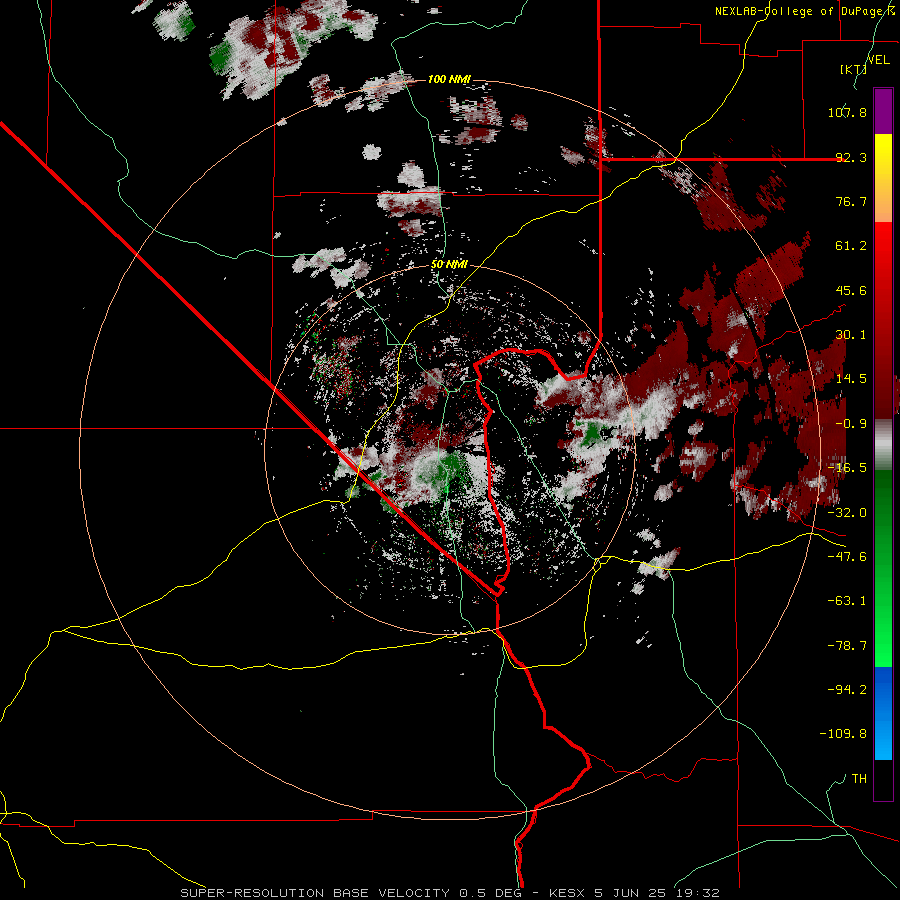Click the 92.3 velocity scale value
The width and height of the screenshot is (900, 900).
pos(851,157)
